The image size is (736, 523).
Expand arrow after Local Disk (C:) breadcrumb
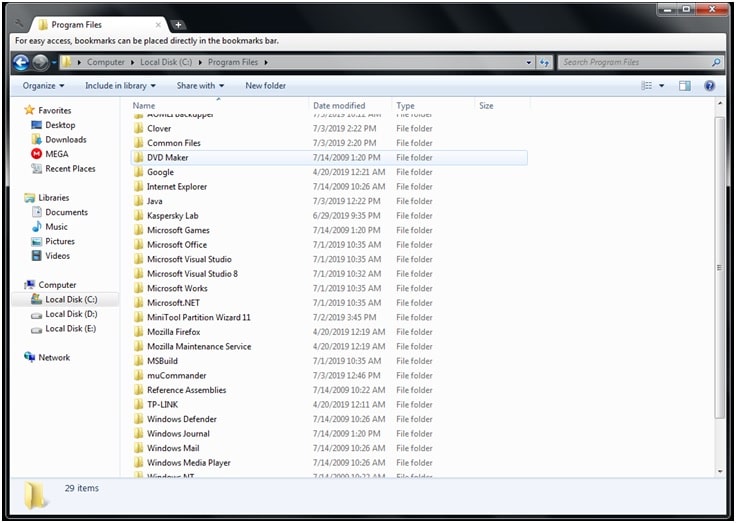tap(200, 62)
